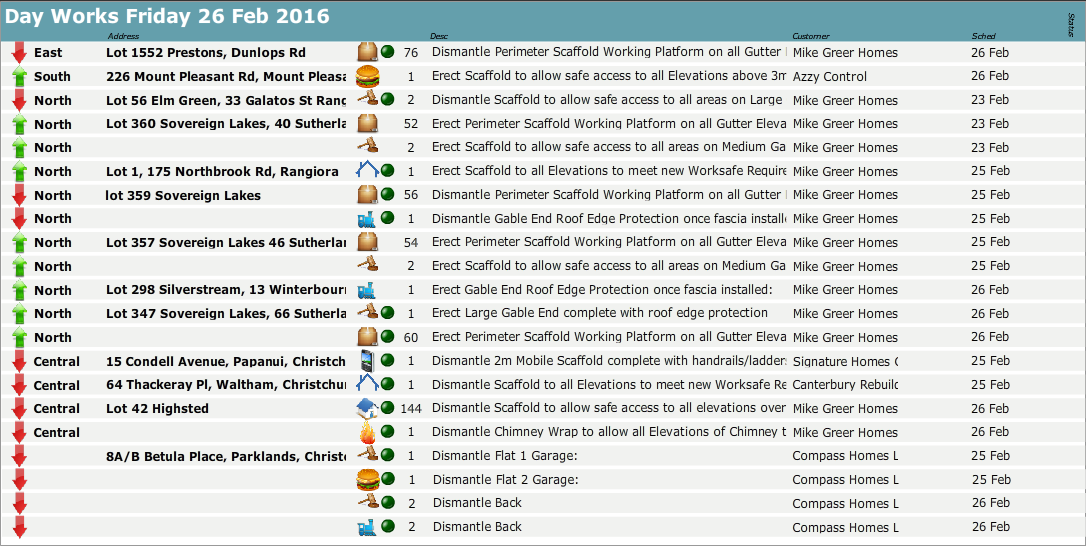This screenshot has height=549, width=1086.
Task: Select the South region cell
Action: click(52, 76)
